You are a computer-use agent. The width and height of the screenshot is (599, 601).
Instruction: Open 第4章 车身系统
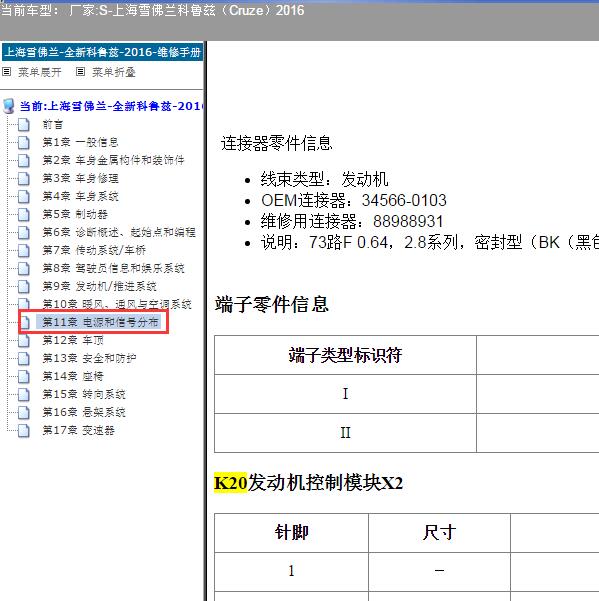coord(80,196)
